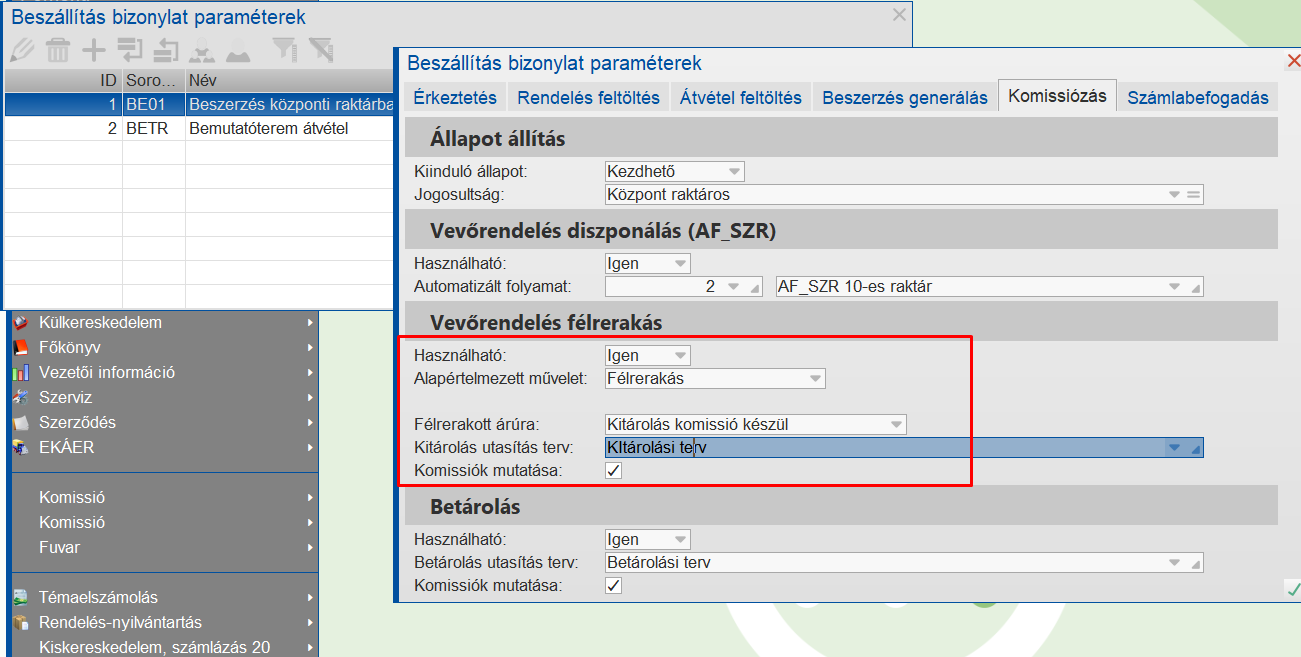The width and height of the screenshot is (1301, 657).
Task: Select the Bemutatóterem átvétel row
Action: 200,128
